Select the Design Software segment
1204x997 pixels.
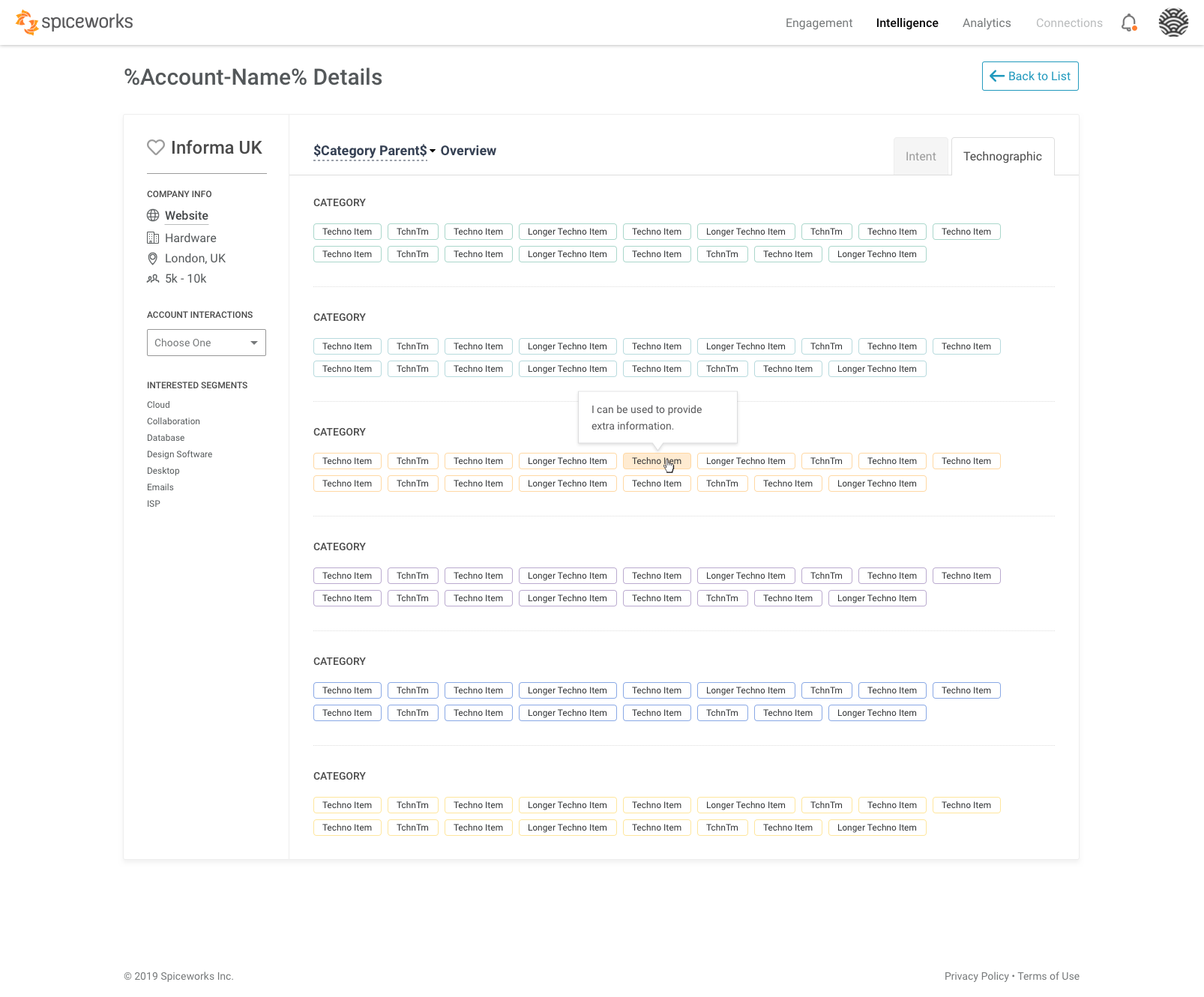179,454
